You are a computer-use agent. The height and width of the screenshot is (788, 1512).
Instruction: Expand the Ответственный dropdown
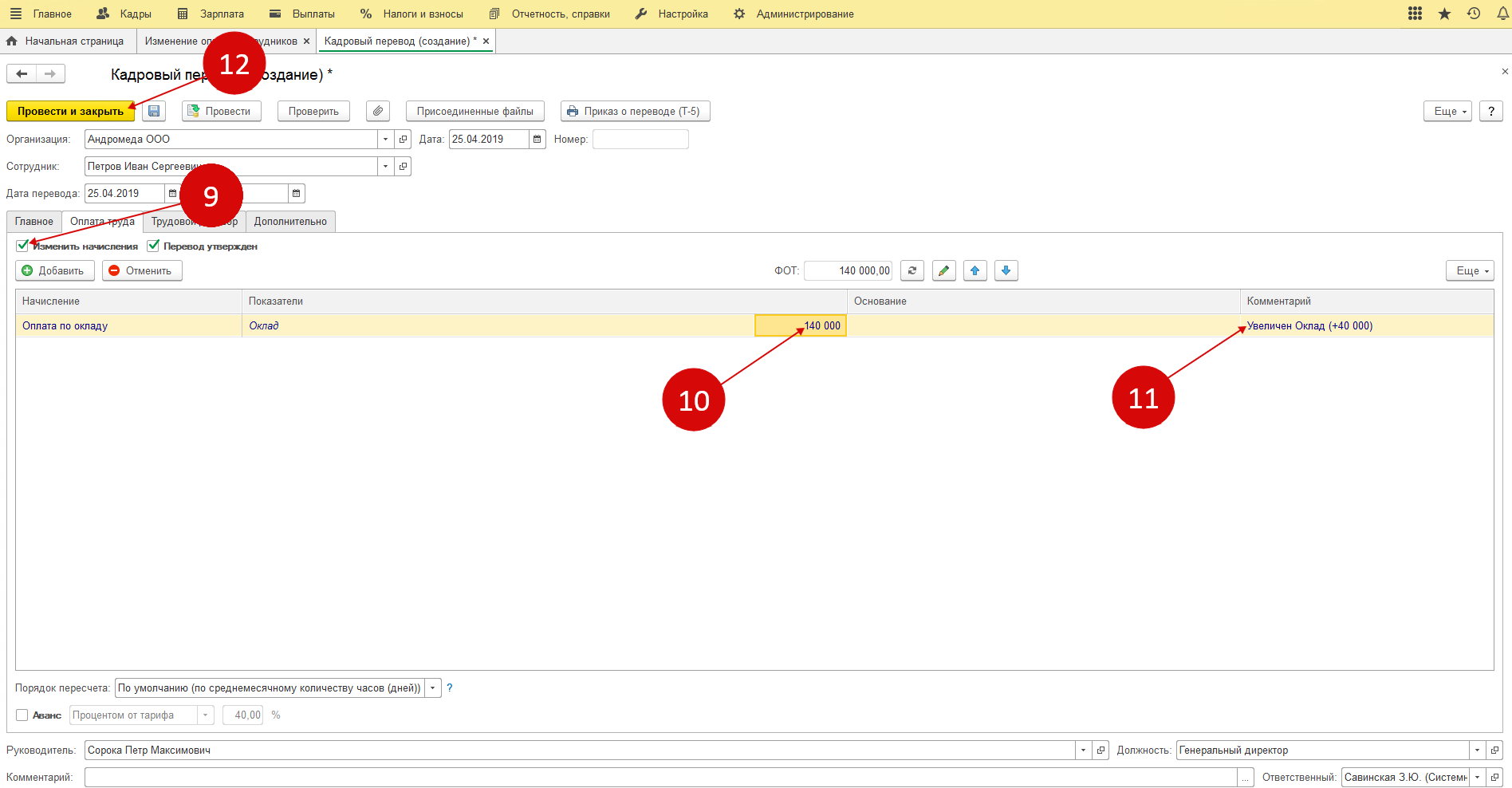click(1478, 777)
